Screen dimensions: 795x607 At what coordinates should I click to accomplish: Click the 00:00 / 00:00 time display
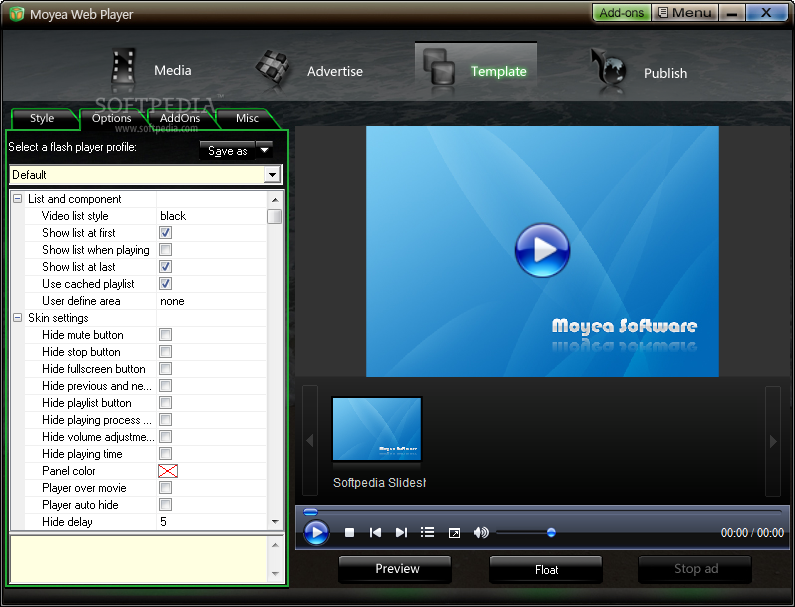coord(752,533)
